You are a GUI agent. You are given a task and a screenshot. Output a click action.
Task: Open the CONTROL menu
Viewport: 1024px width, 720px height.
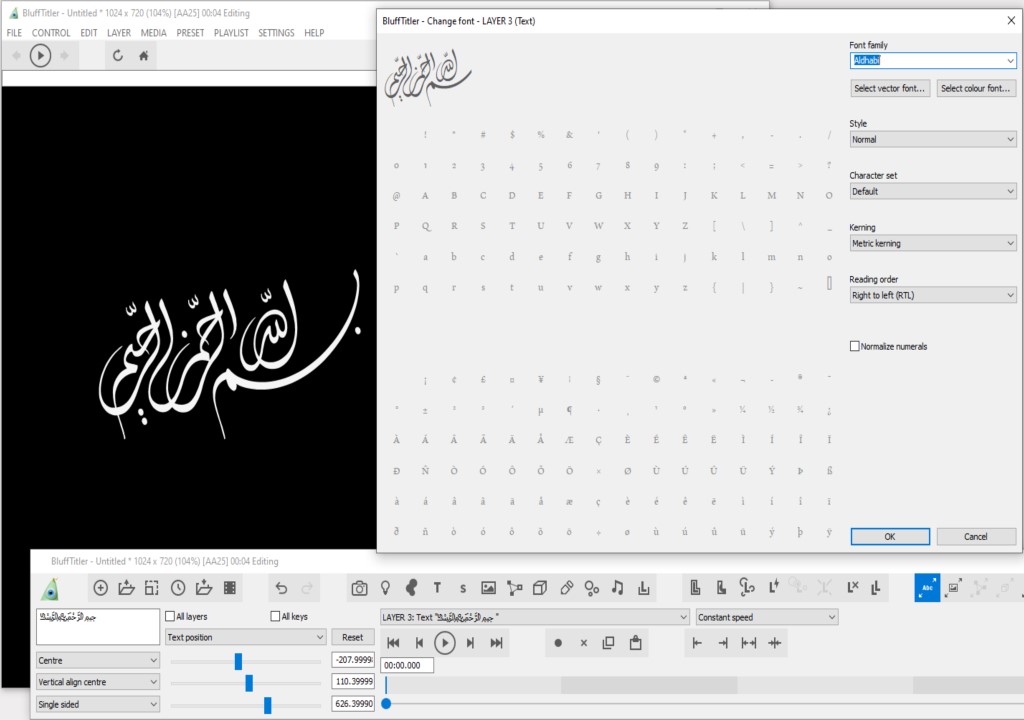coord(51,33)
